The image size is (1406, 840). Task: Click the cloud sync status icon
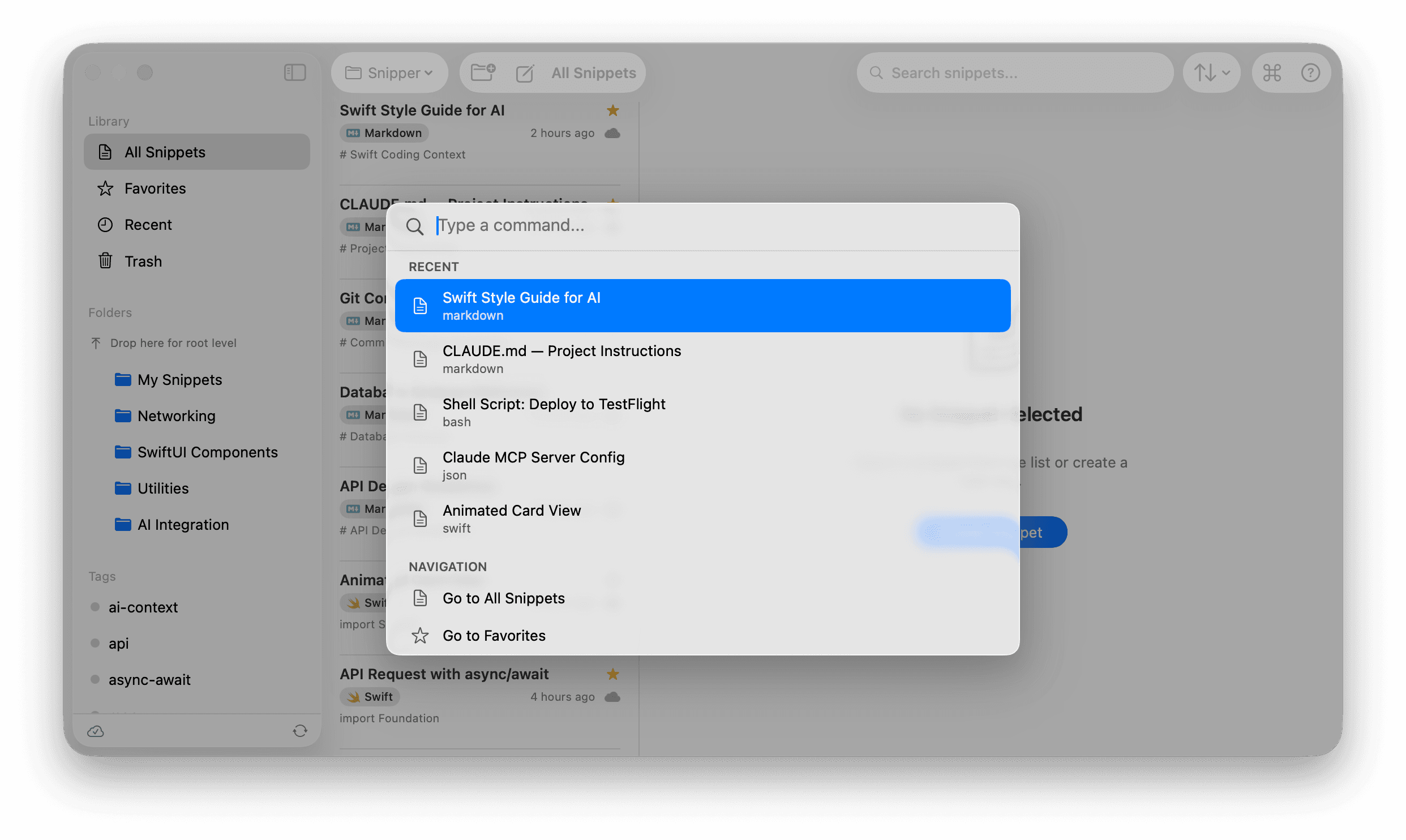coord(95,731)
